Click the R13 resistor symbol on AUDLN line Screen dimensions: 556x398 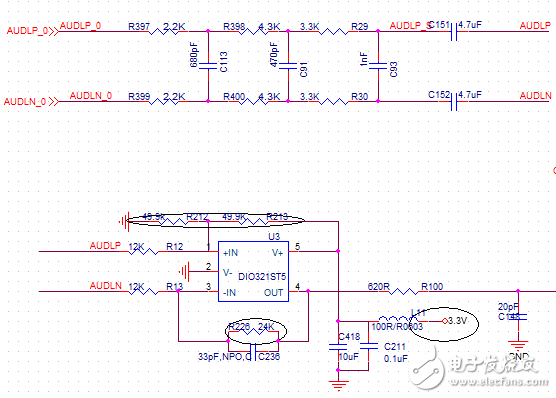143,292
